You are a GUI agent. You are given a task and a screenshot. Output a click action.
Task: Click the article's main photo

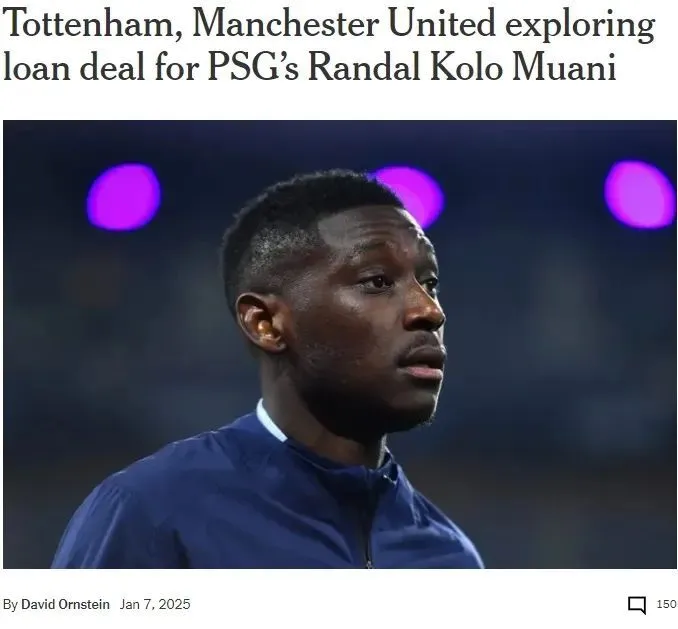point(340,344)
